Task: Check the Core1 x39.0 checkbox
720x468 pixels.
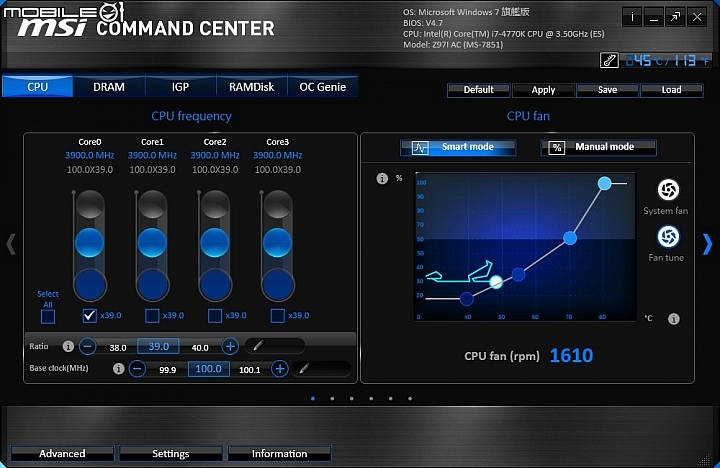Action: (152, 316)
